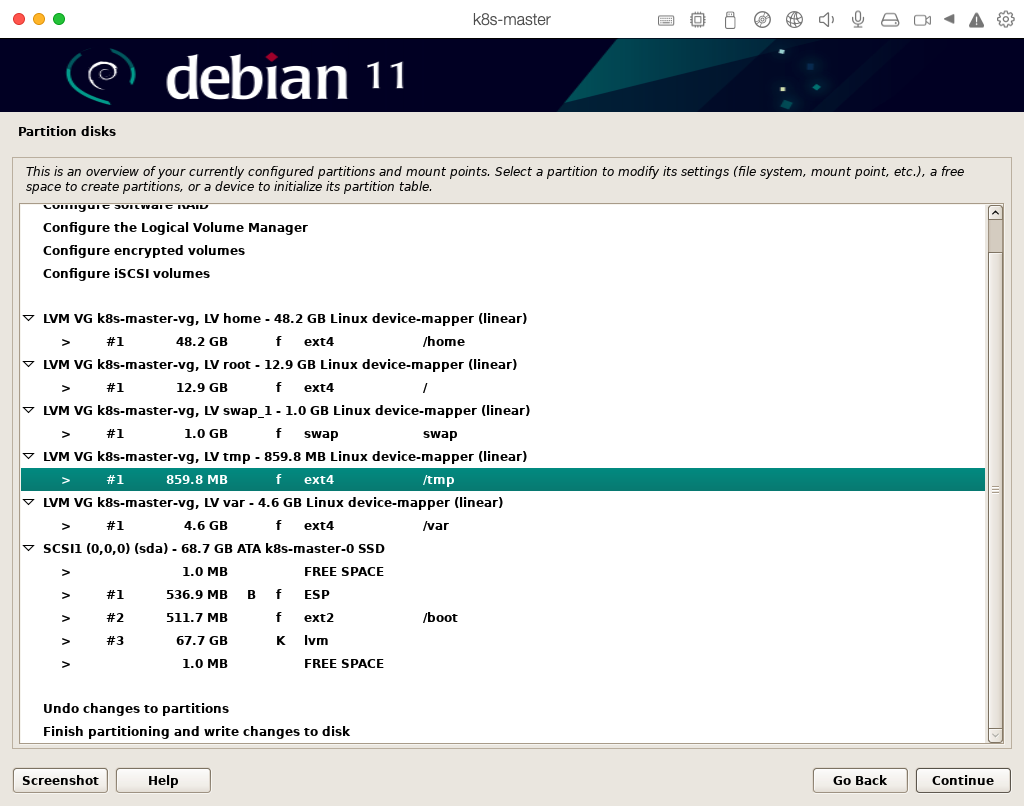Collapse the LV root disclosure triangle

[x=28, y=364]
